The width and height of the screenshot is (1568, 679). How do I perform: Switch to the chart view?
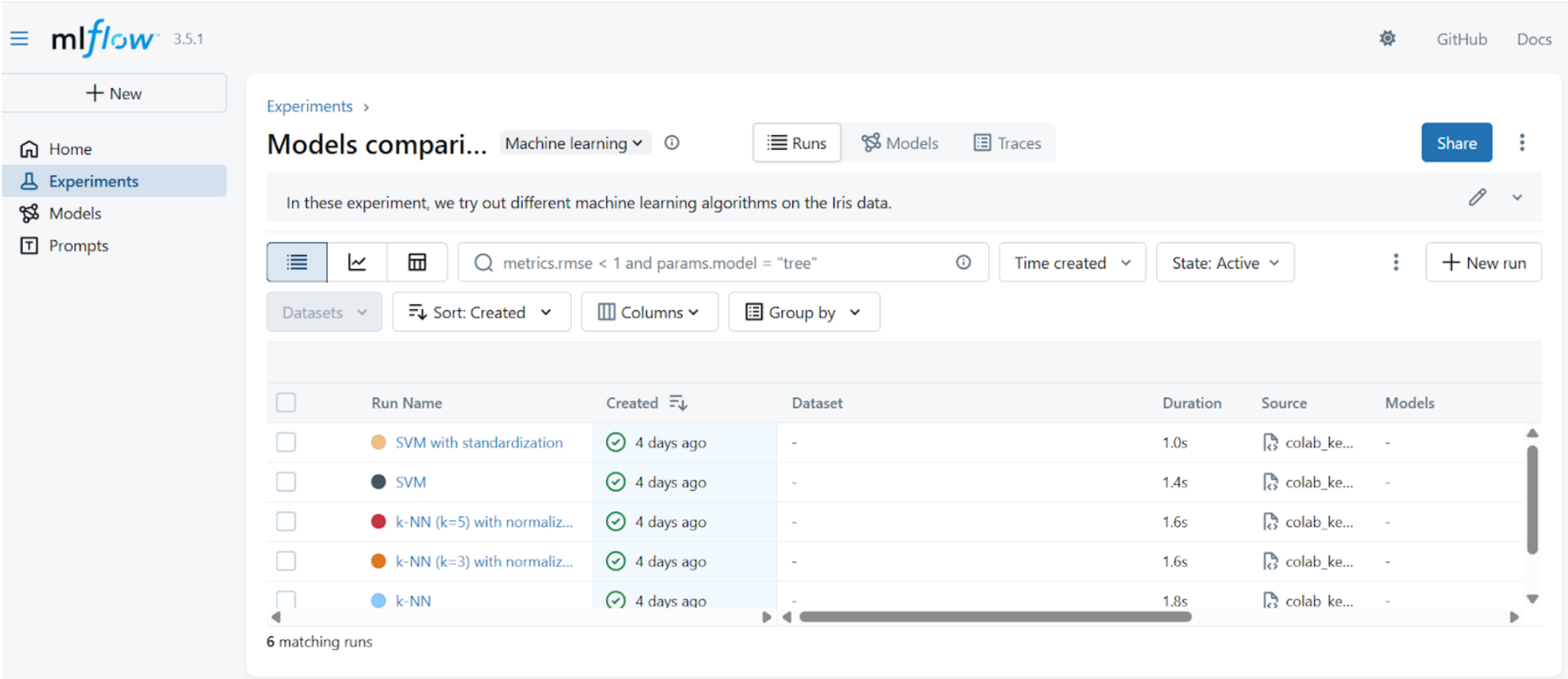[x=357, y=262]
